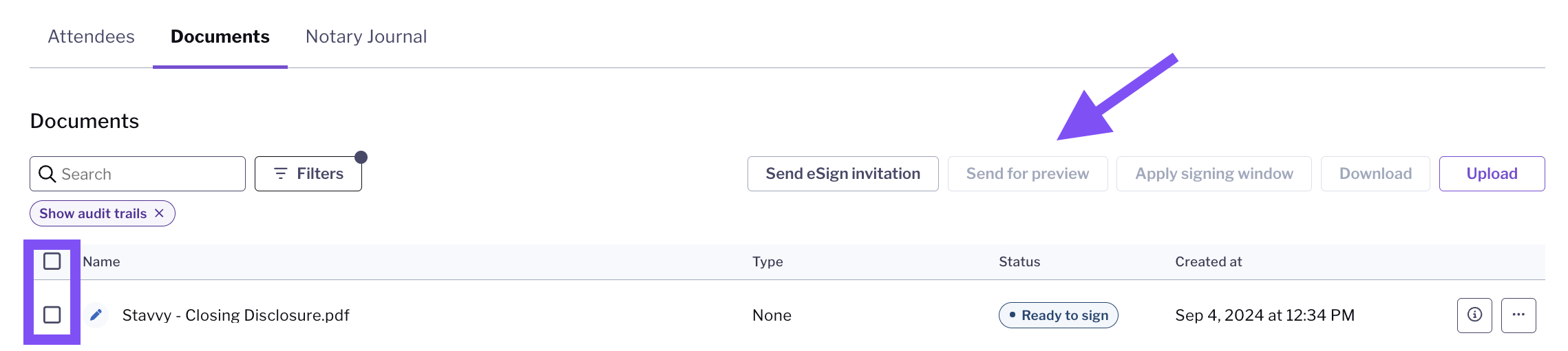
Task: Click the Upload button
Action: pos(1492,173)
